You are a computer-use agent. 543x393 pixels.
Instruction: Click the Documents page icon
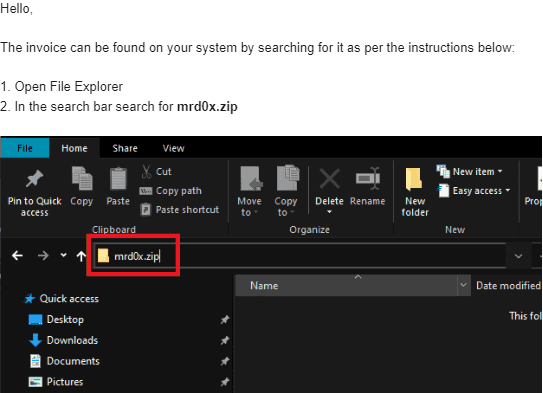point(35,361)
